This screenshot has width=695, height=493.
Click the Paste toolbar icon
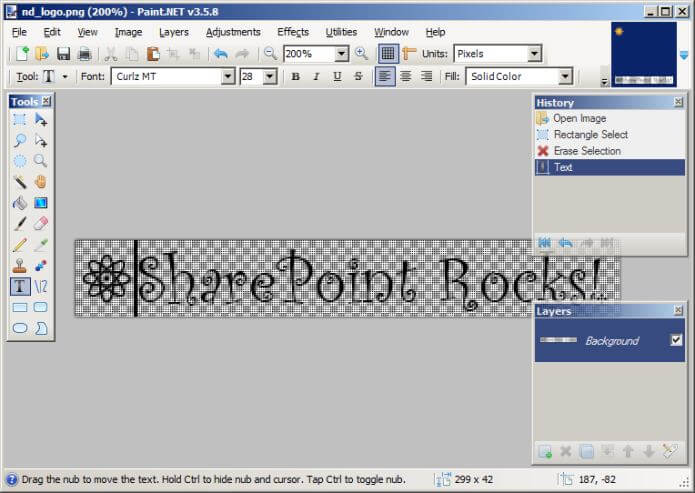[x=153, y=54]
